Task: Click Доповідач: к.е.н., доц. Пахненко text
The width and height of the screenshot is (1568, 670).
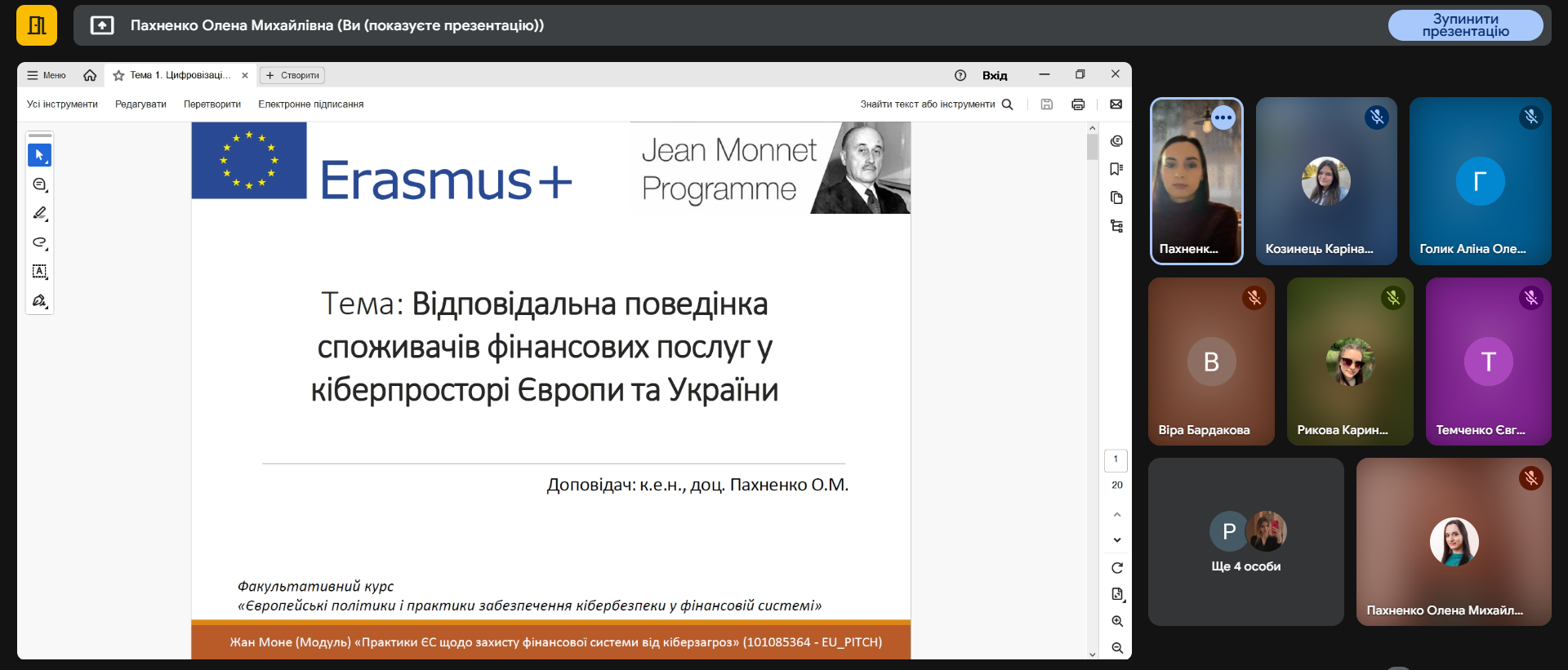Action: pyautogui.click(x=697, y=485)
